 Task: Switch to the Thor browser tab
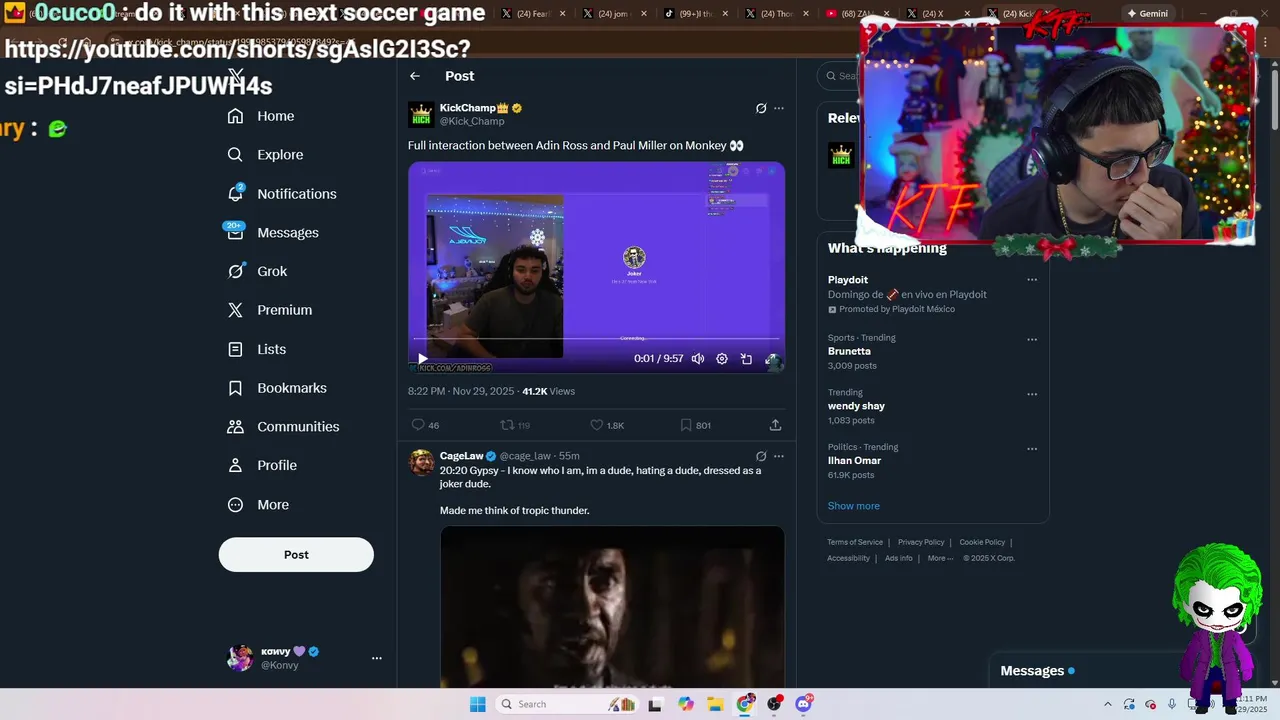pos(778,14)
